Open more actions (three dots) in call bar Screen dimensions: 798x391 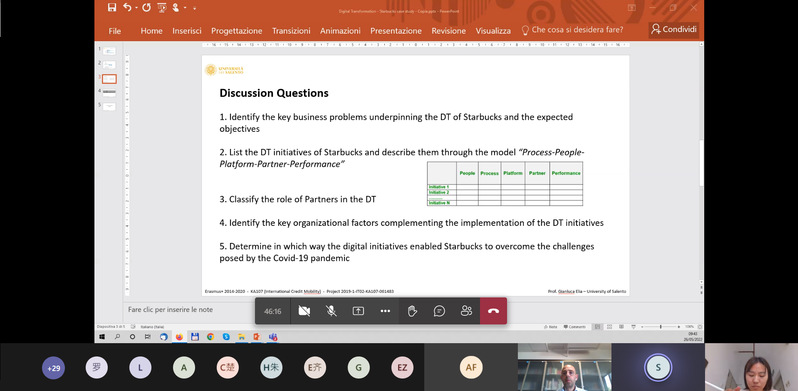click(x=385, y=311)
